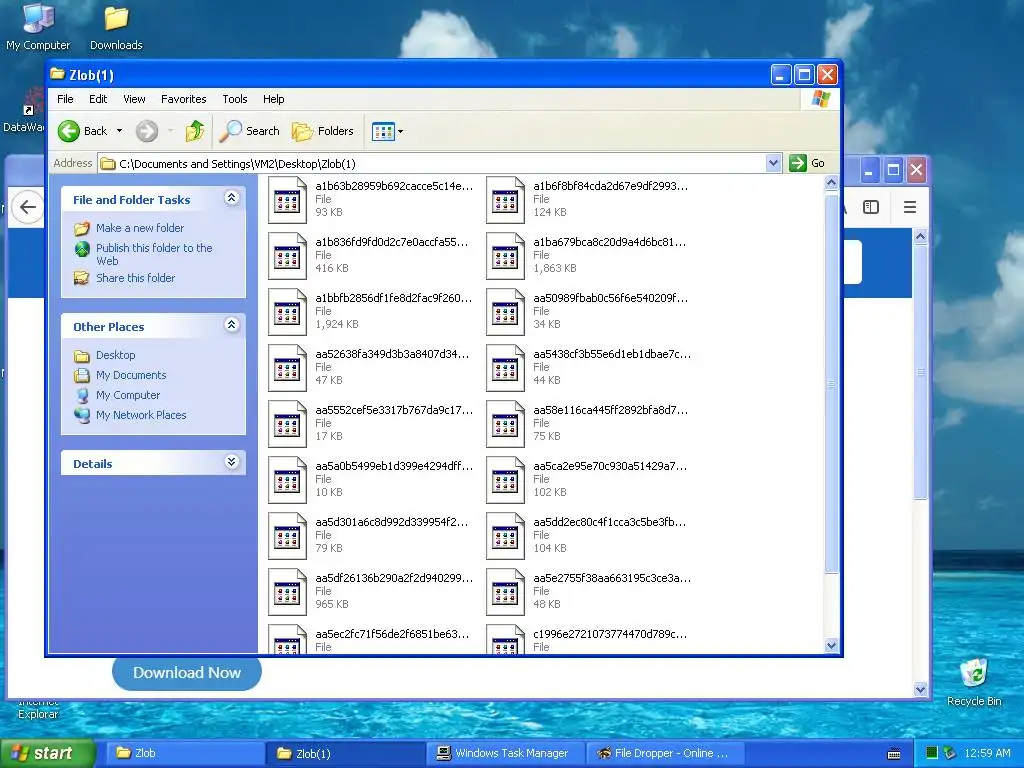
Task: Select the My Computer desktop icon
Action: tap(38, 18)
